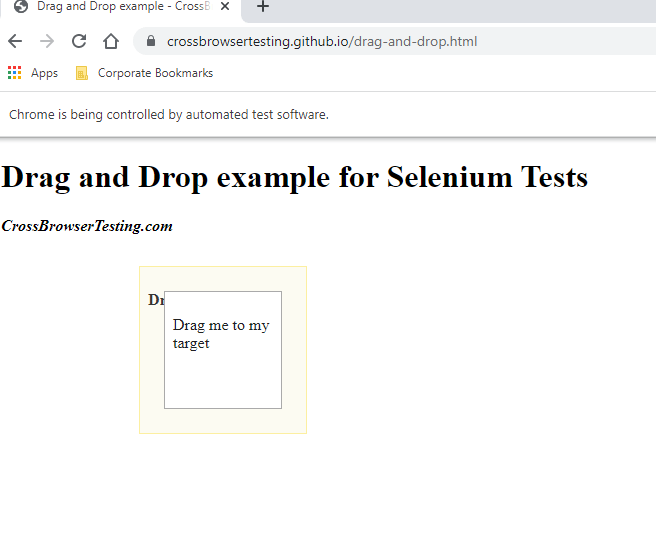
Task: Click the forward navigation arrow
Action: pyautogui.click(x=46, y=41)
